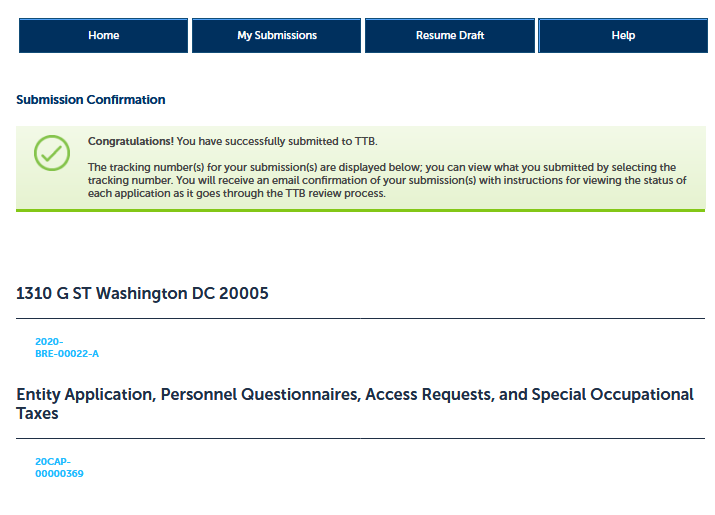Click 'TTB review process' text in banner

339,193
